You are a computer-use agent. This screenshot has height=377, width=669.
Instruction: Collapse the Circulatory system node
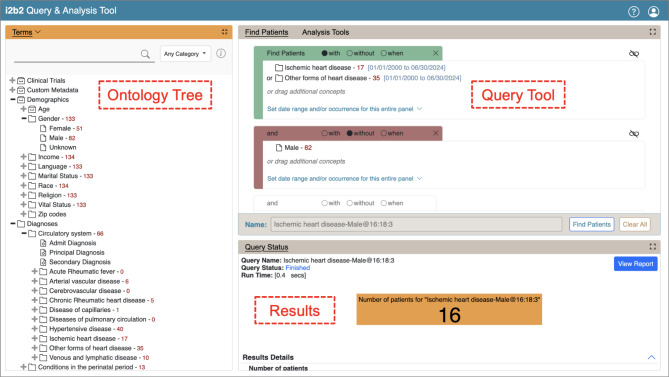[23, 233]
